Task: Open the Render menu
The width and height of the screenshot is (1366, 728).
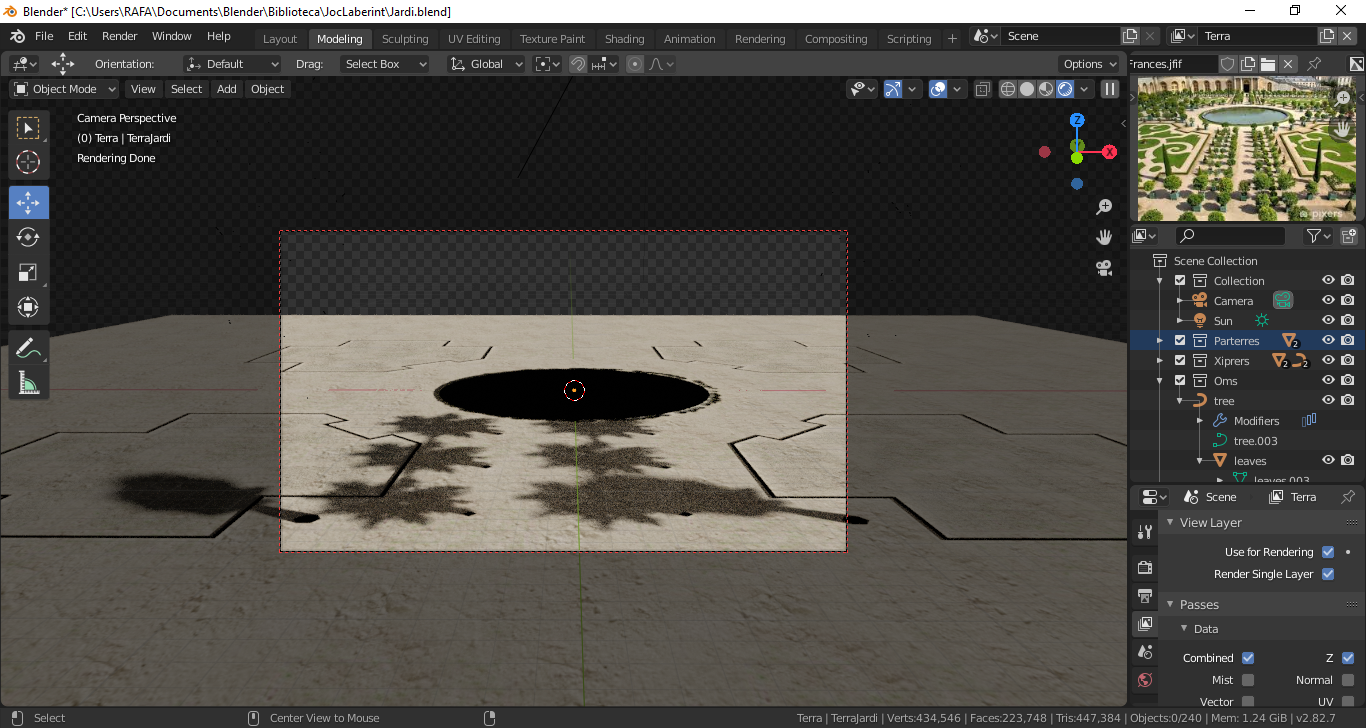Action: click(120, 36)
